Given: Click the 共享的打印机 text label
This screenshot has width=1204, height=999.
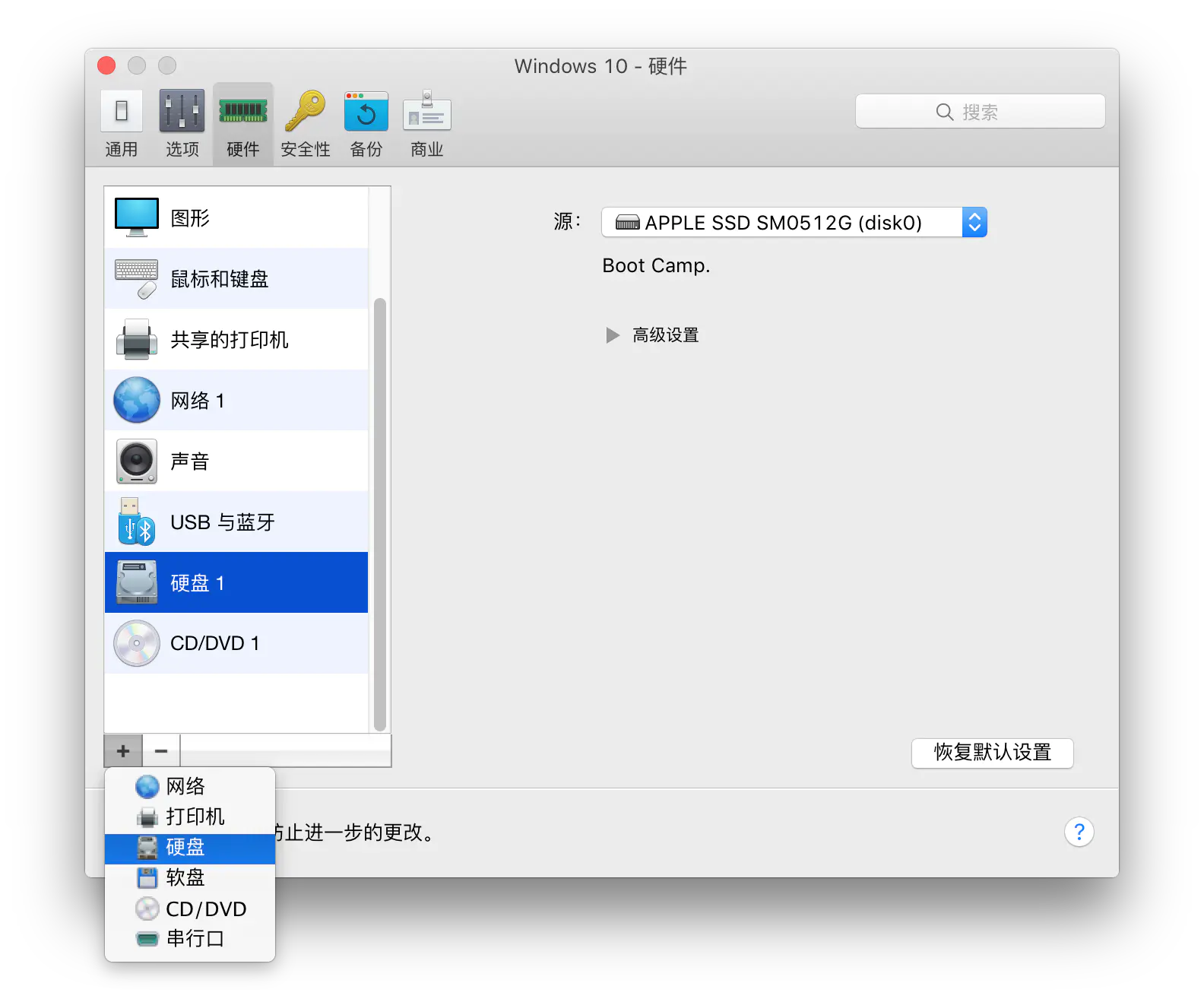Looking at the screenshot, I should coord(230,340).
